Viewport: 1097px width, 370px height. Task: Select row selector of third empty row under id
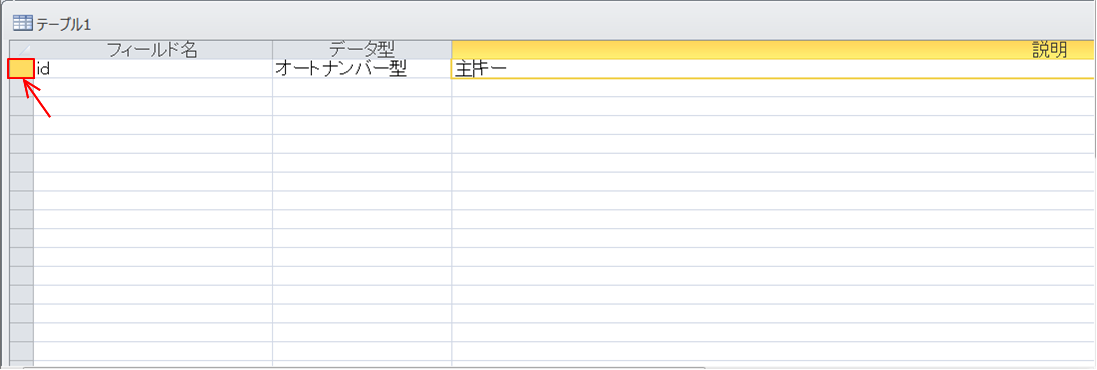[21, 125]
